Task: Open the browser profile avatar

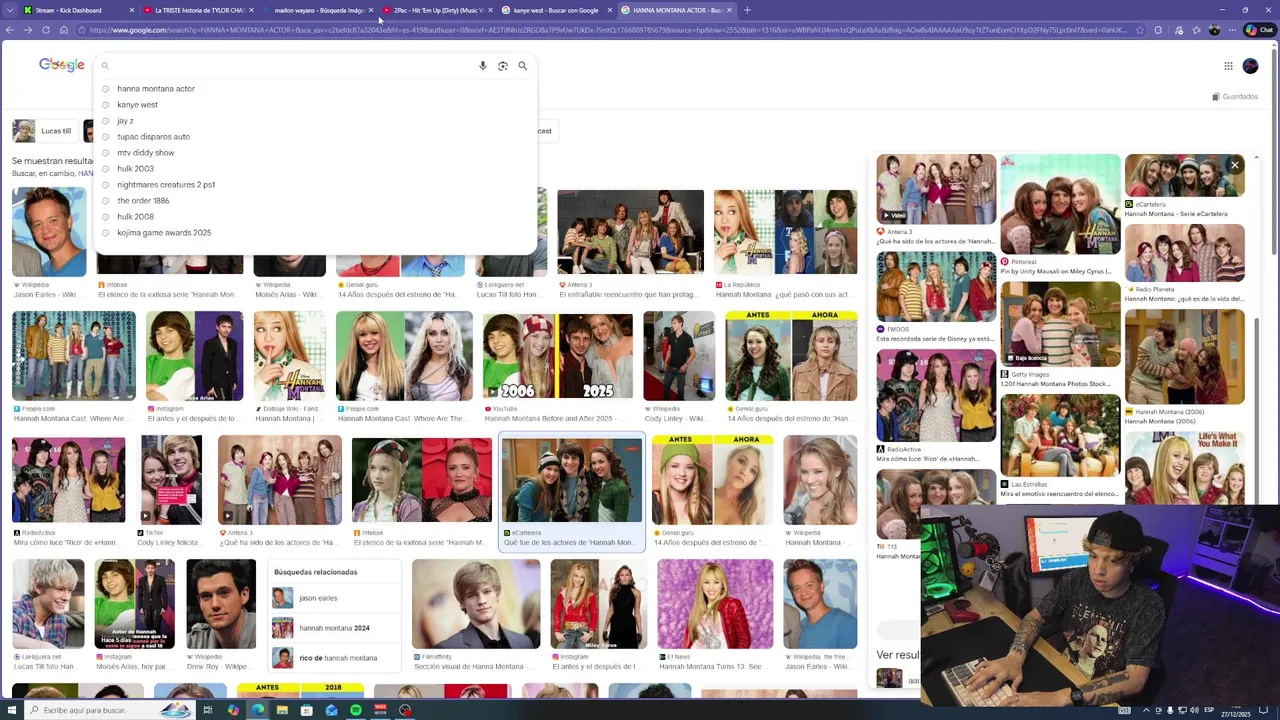Action: (1214, 30)
